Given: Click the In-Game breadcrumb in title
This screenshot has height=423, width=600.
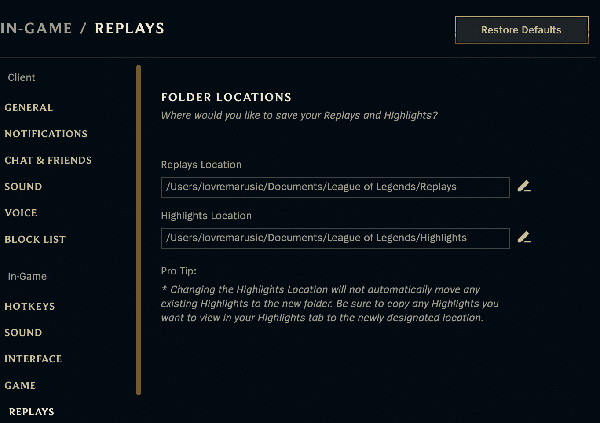Looking at the screenshot, I should click(x=36, y=28).
